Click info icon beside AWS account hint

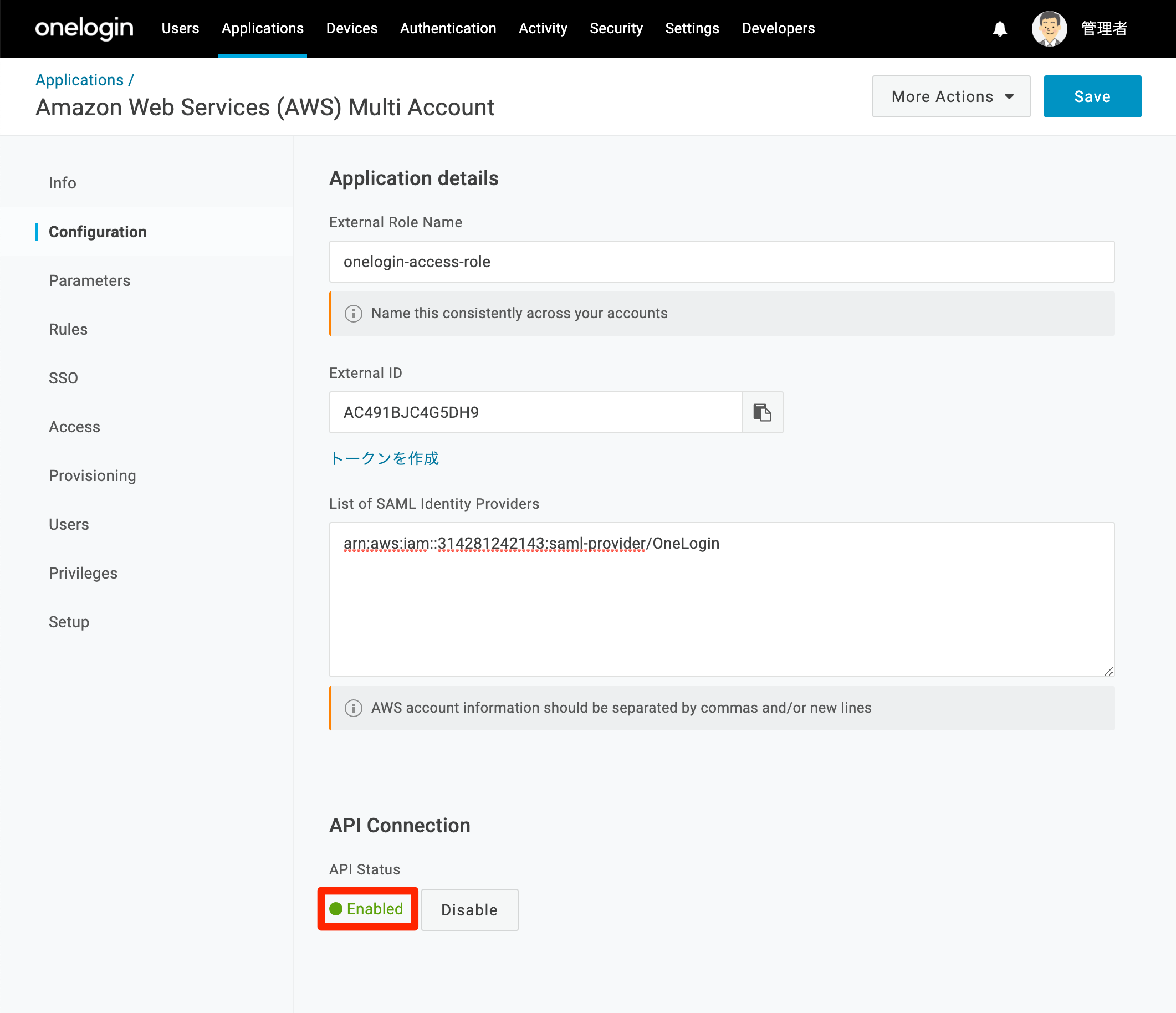click(x=354, y=708)
